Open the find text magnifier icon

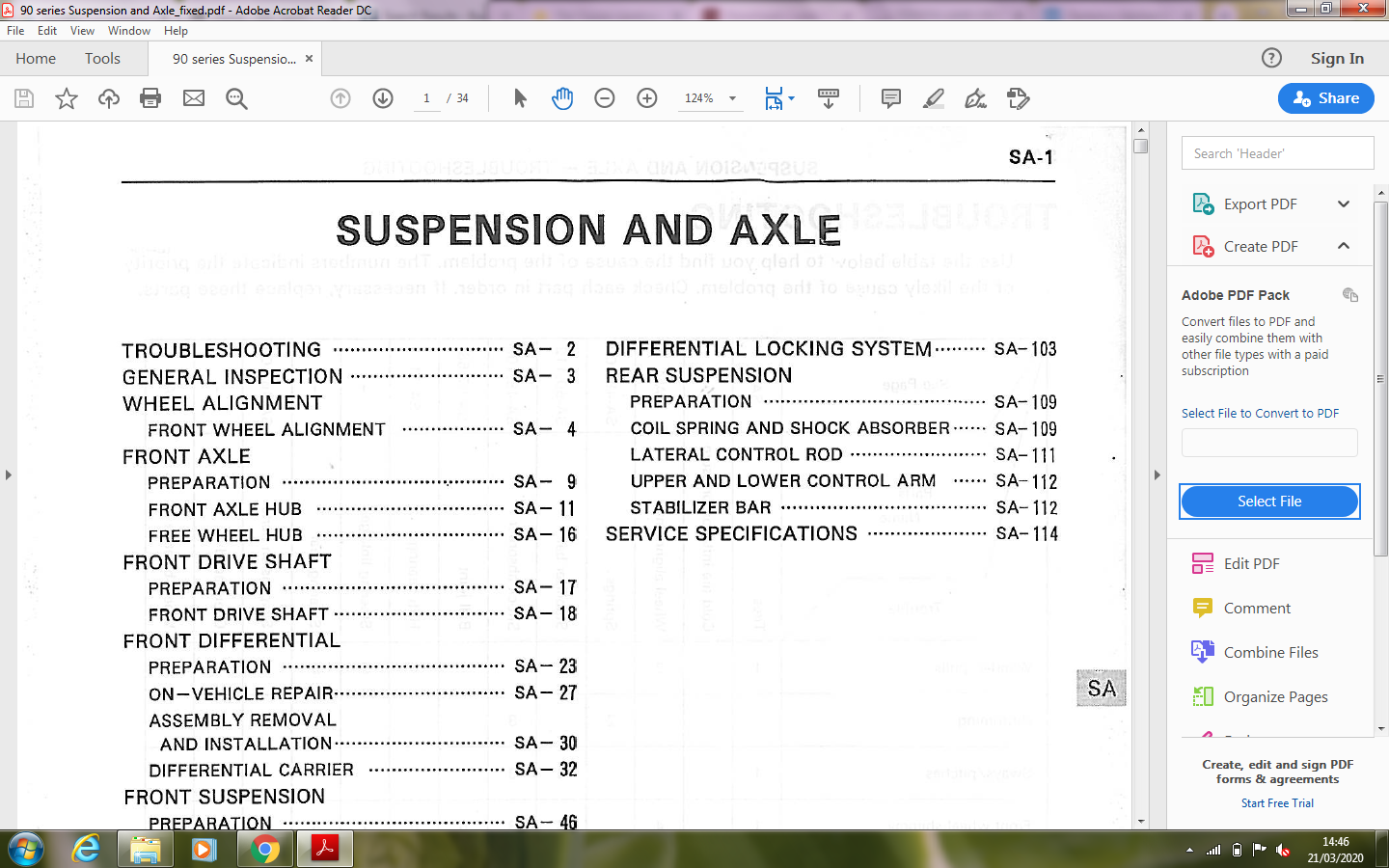coord(236,98)
